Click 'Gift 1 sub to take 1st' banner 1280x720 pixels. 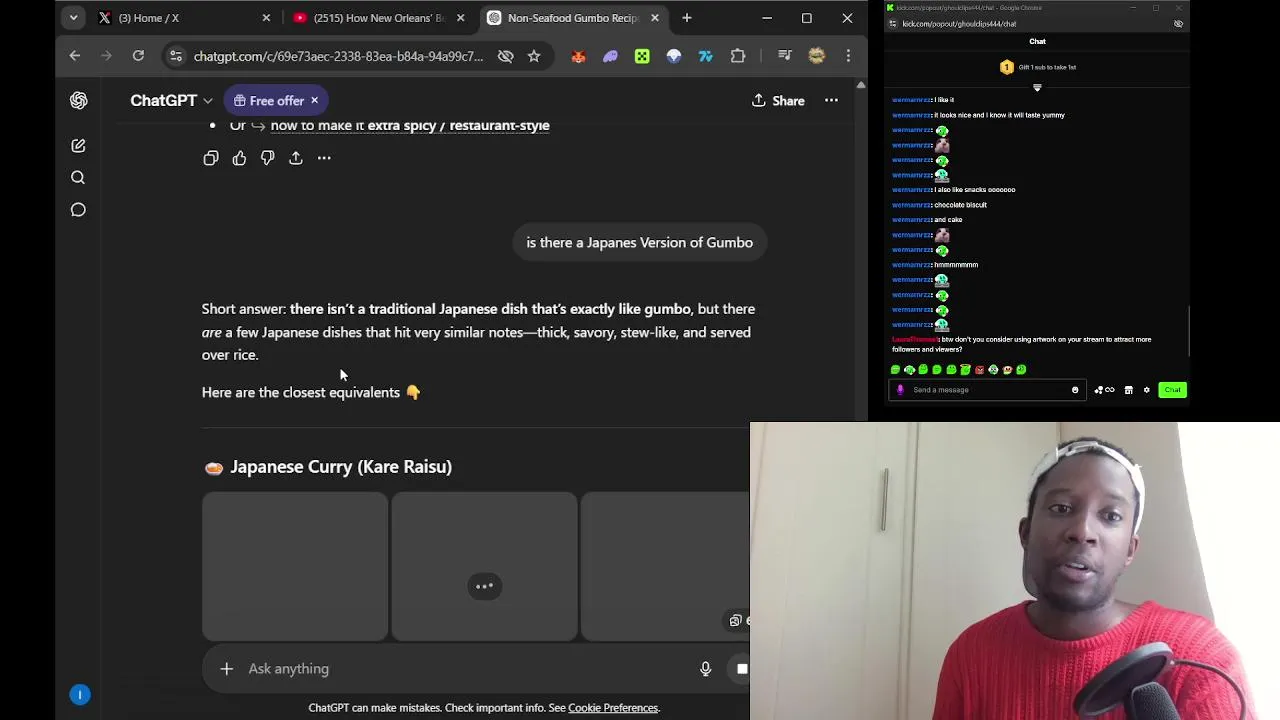[x=1037, y=67]
